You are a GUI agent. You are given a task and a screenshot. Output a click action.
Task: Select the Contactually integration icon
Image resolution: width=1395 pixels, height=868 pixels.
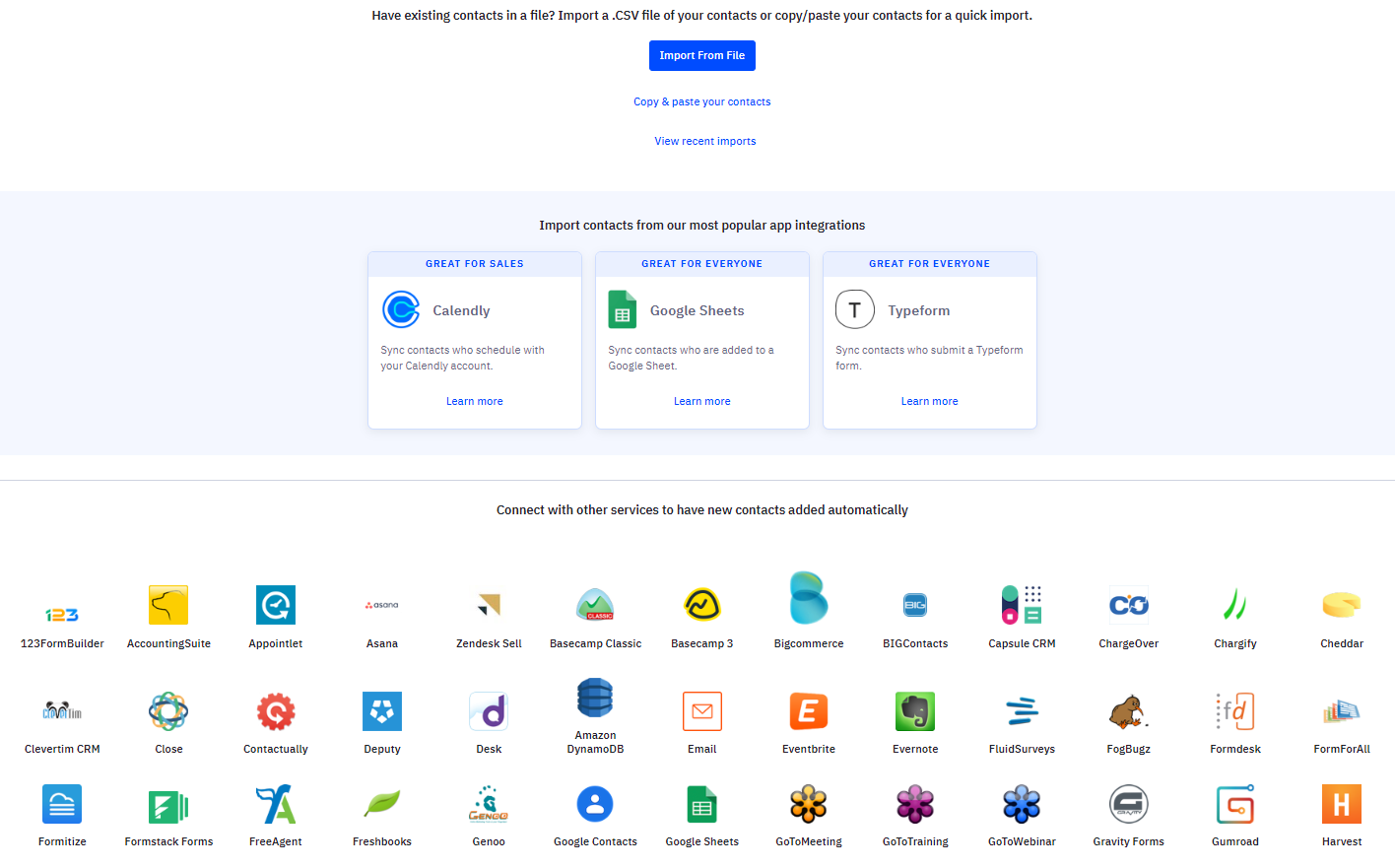[276, 710]
